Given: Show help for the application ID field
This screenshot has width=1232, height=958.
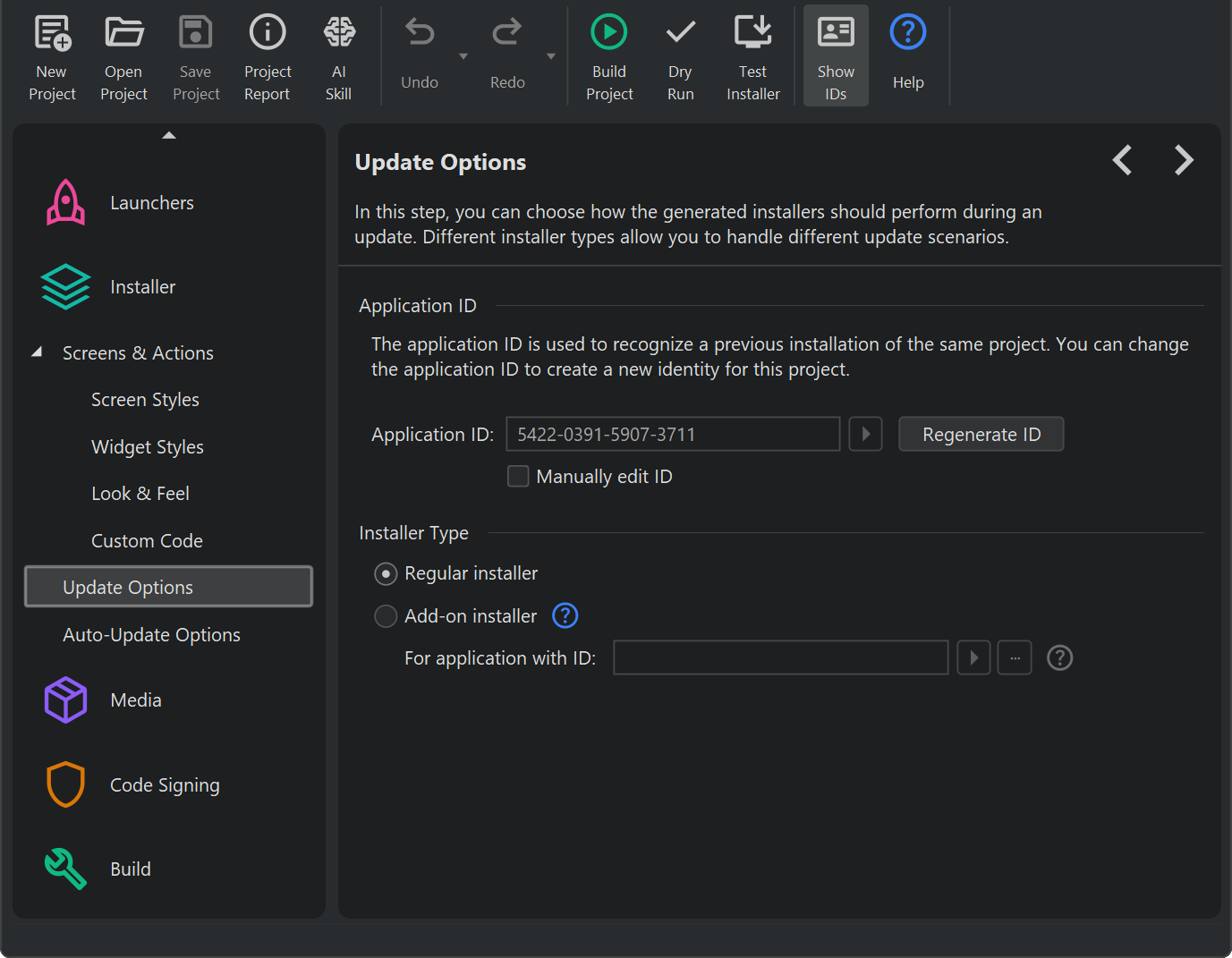Looking at the screenshot, I should [1060, 658].
